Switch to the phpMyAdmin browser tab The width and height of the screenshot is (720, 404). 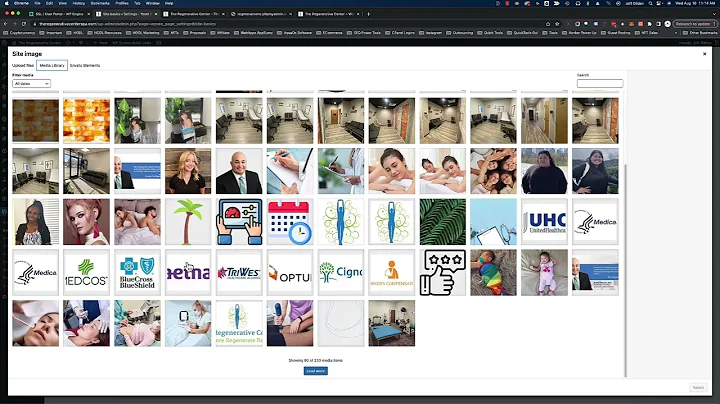pyautogui.click(x=261, y=14)
